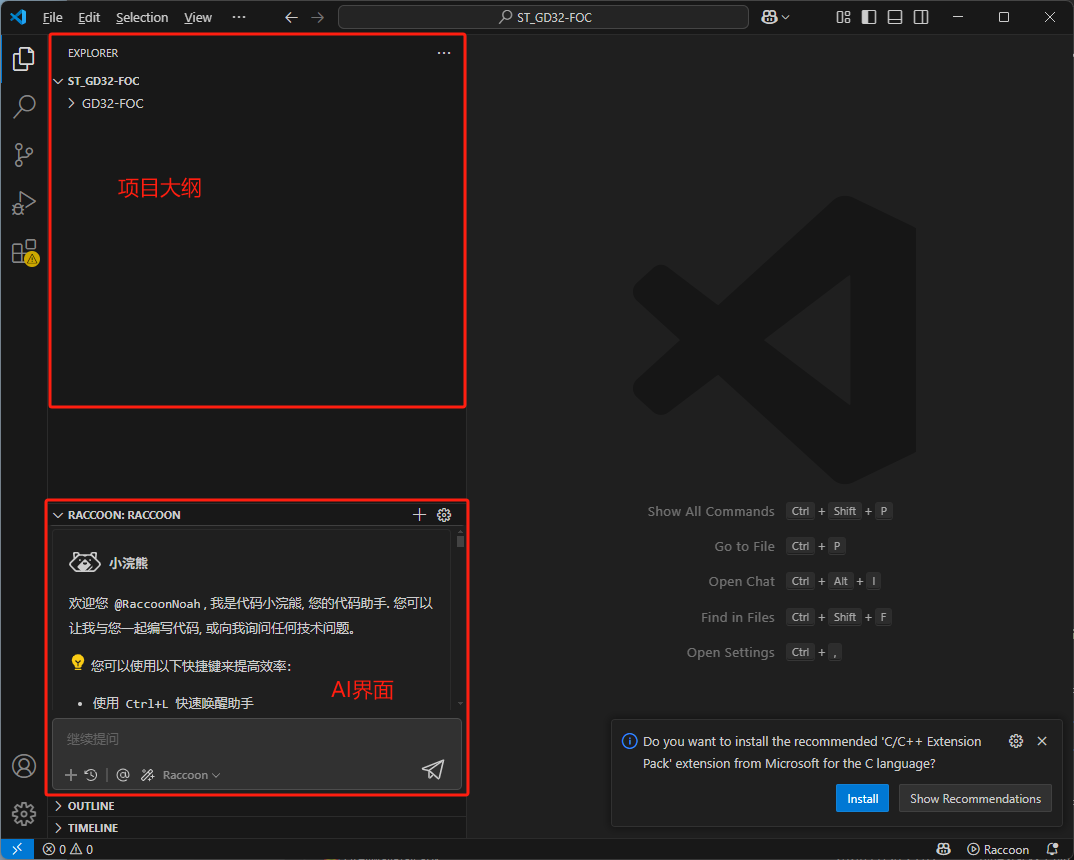Open the Run and Debug view
This screenshot has height=860, width=1074.
(x=23, y=204)
